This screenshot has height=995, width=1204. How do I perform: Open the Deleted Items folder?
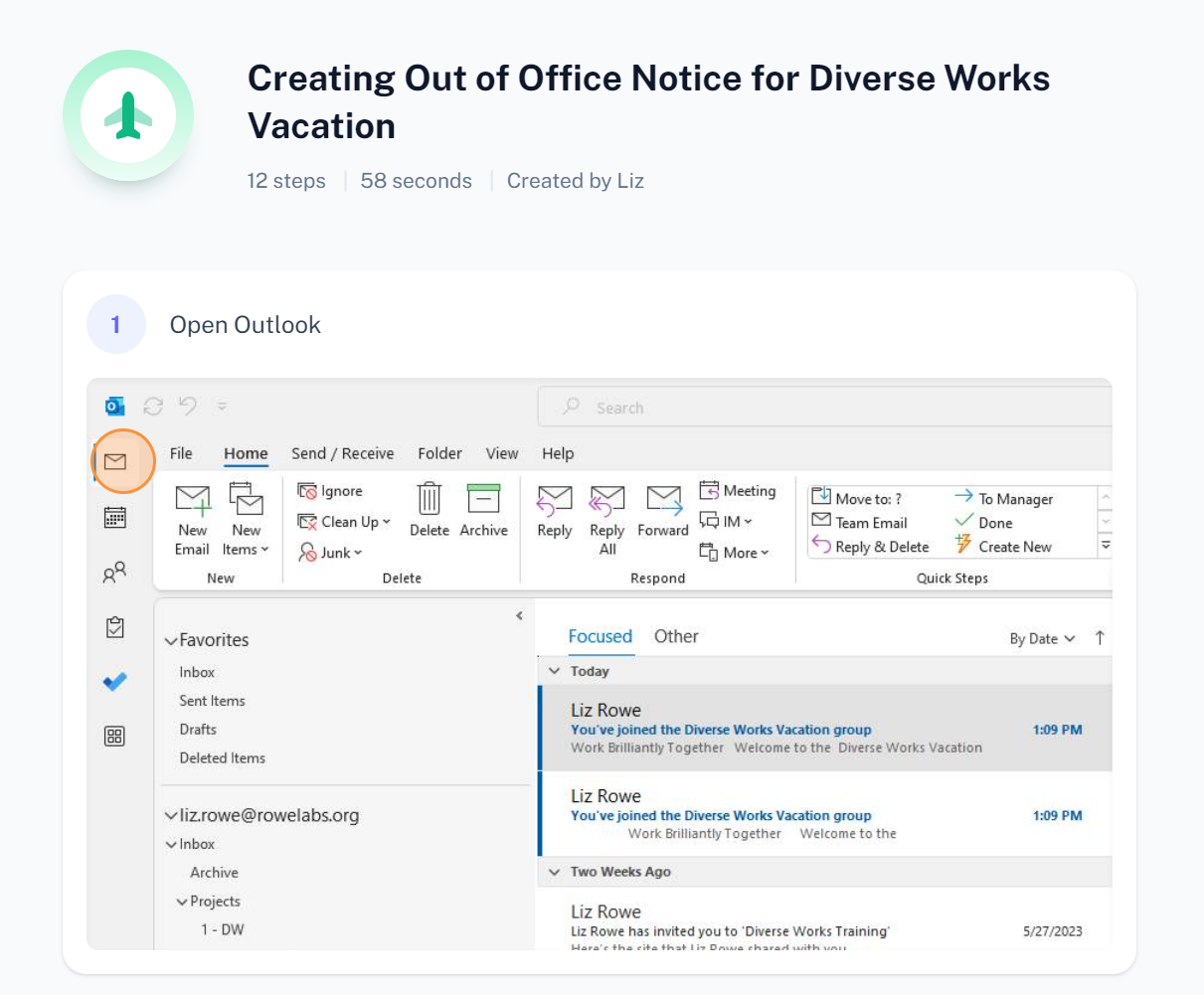(222, 757)
